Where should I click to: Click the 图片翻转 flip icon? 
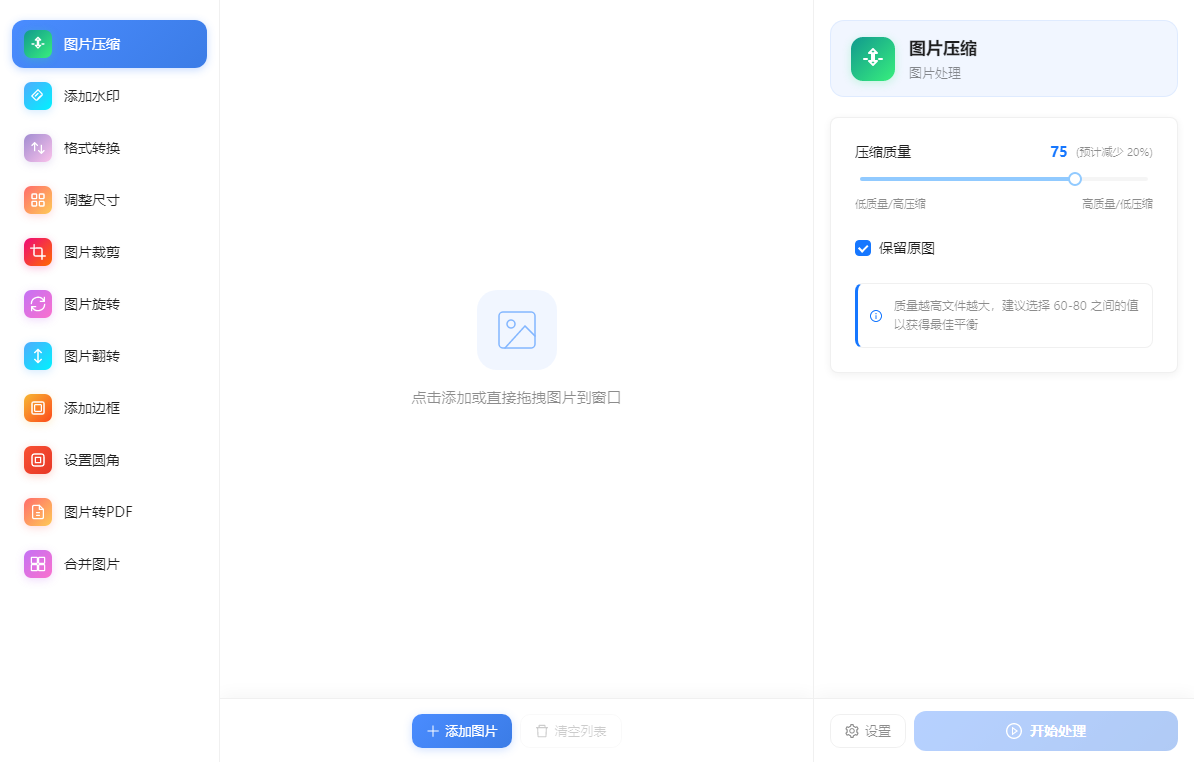(38, 355)
